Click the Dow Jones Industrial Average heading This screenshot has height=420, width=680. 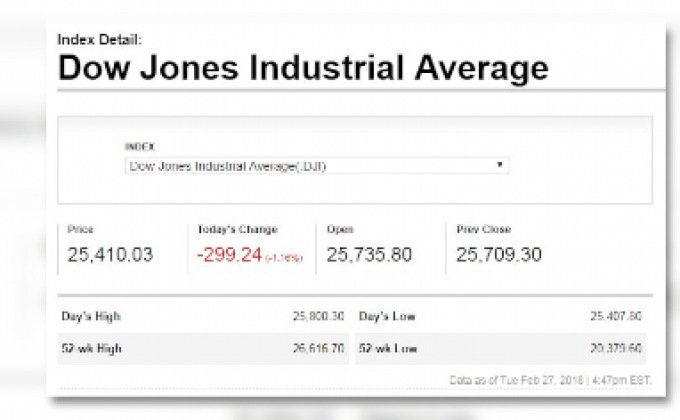coord(303,68)
